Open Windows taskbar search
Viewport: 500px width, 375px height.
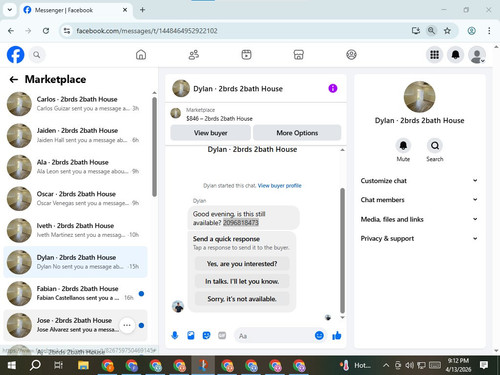tap(35, 365)
